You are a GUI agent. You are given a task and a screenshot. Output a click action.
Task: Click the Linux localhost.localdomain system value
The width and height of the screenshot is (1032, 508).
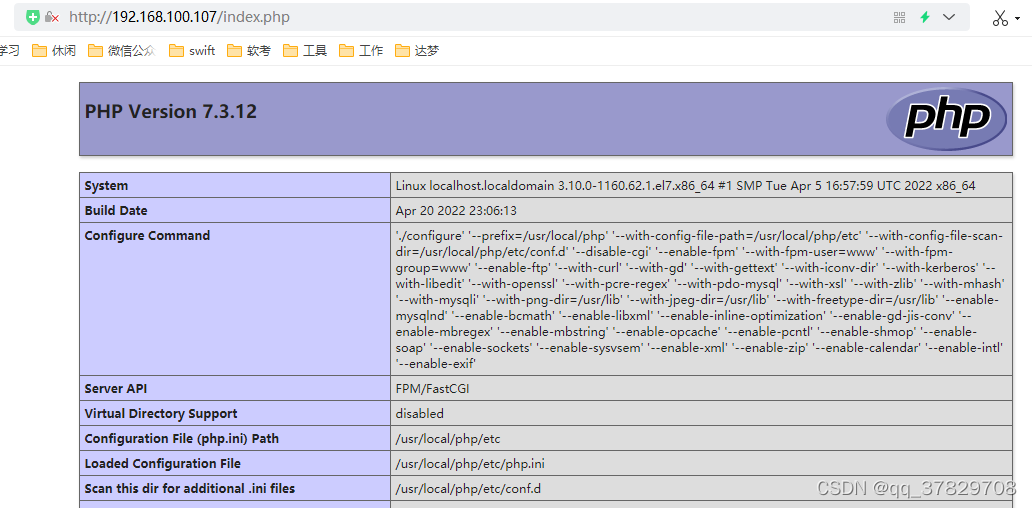click(685, 186)
